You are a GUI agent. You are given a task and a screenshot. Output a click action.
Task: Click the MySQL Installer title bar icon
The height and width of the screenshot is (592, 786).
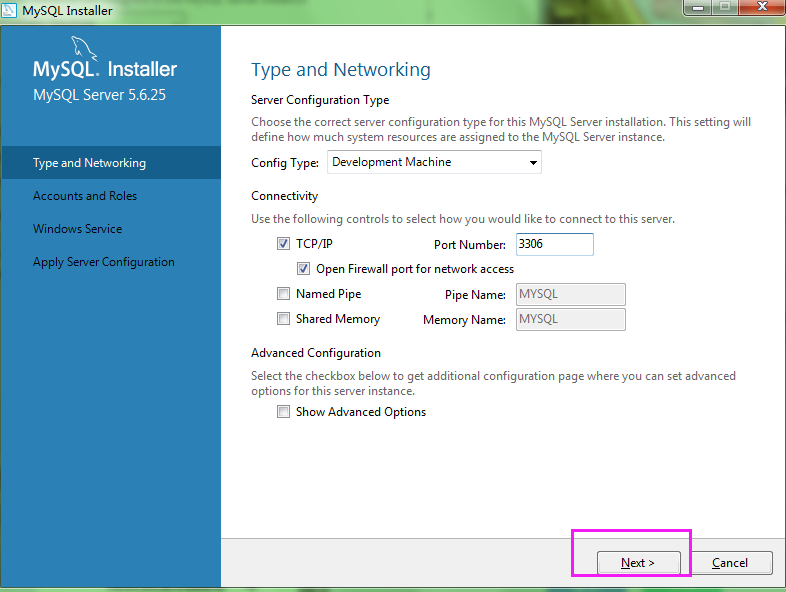point(9,10)
